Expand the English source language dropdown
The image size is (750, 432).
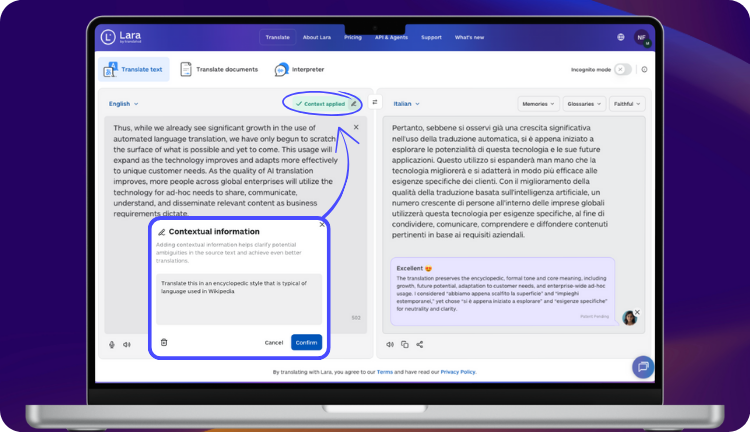(x=124, y=103)
